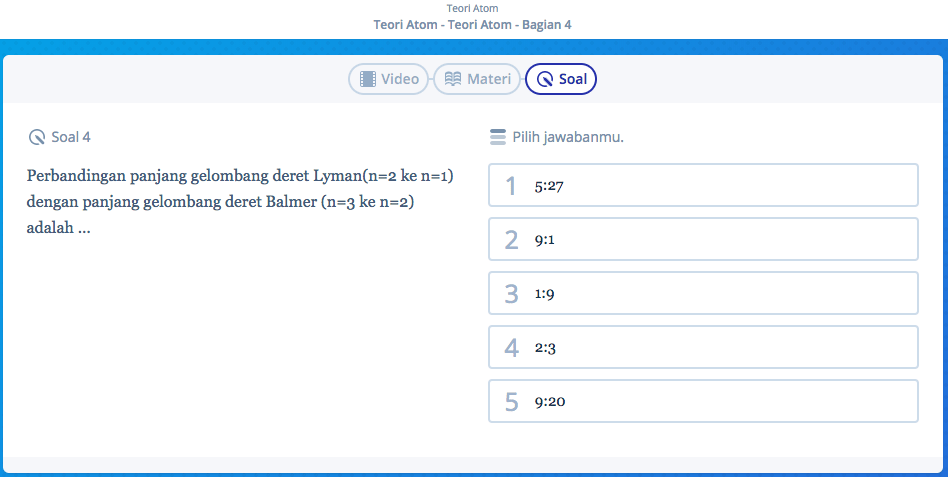
Task: Choose answer option 5:27
Action: point(702,186)
